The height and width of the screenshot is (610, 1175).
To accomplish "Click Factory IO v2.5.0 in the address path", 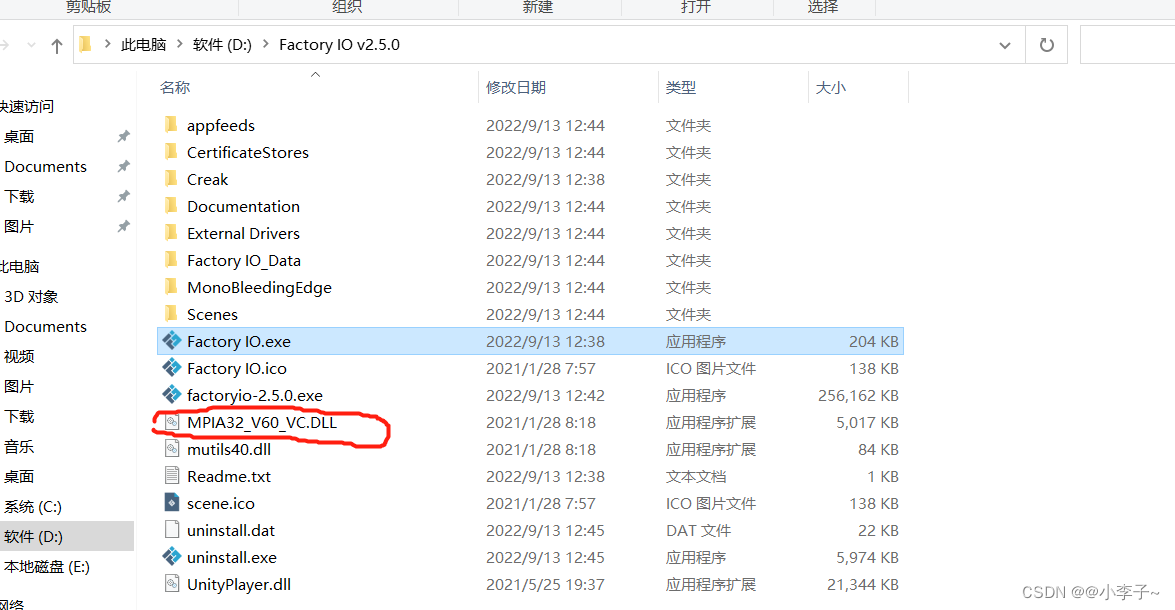I will [339, 44].
